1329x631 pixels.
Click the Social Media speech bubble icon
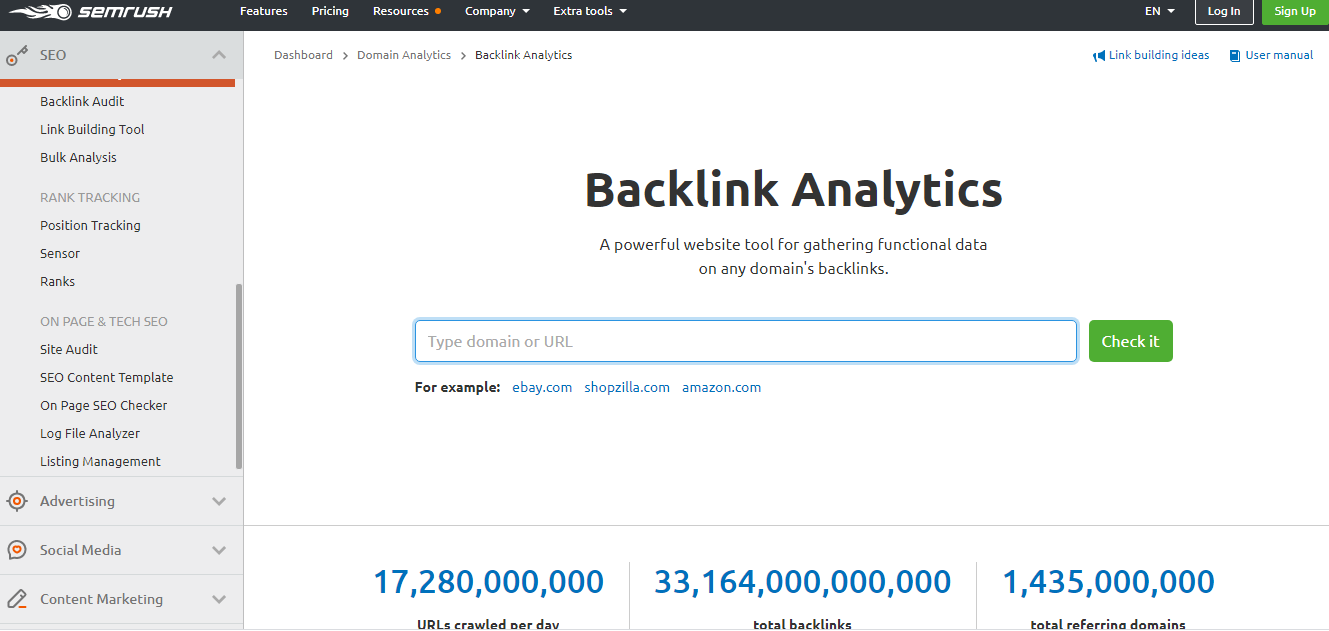(x=17, y=550)
